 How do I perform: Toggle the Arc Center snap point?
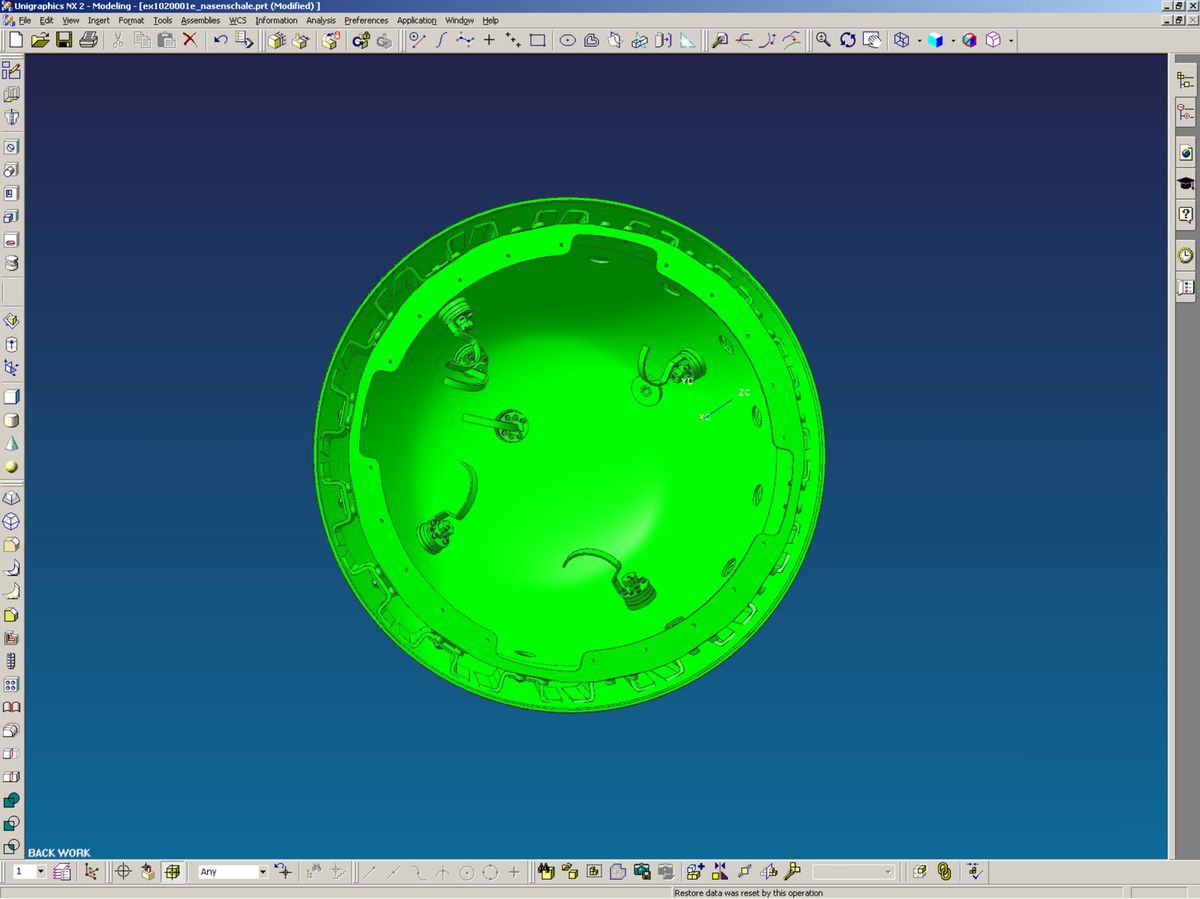point(466,872)
